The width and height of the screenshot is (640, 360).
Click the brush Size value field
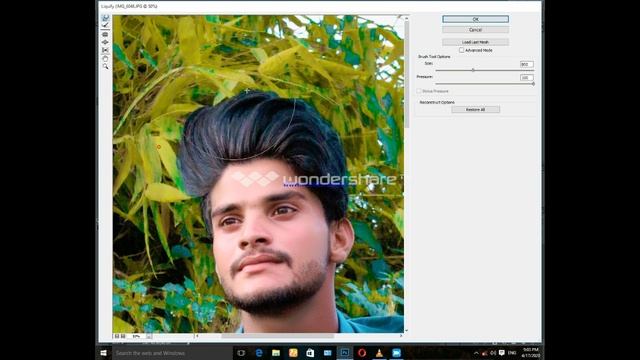click(527, 64)
